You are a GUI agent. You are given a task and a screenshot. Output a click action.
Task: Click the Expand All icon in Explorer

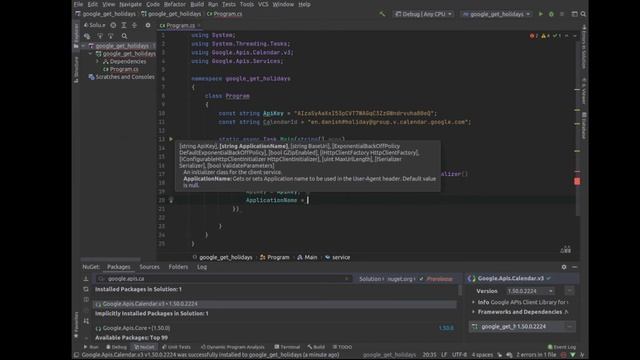point(124,25)
